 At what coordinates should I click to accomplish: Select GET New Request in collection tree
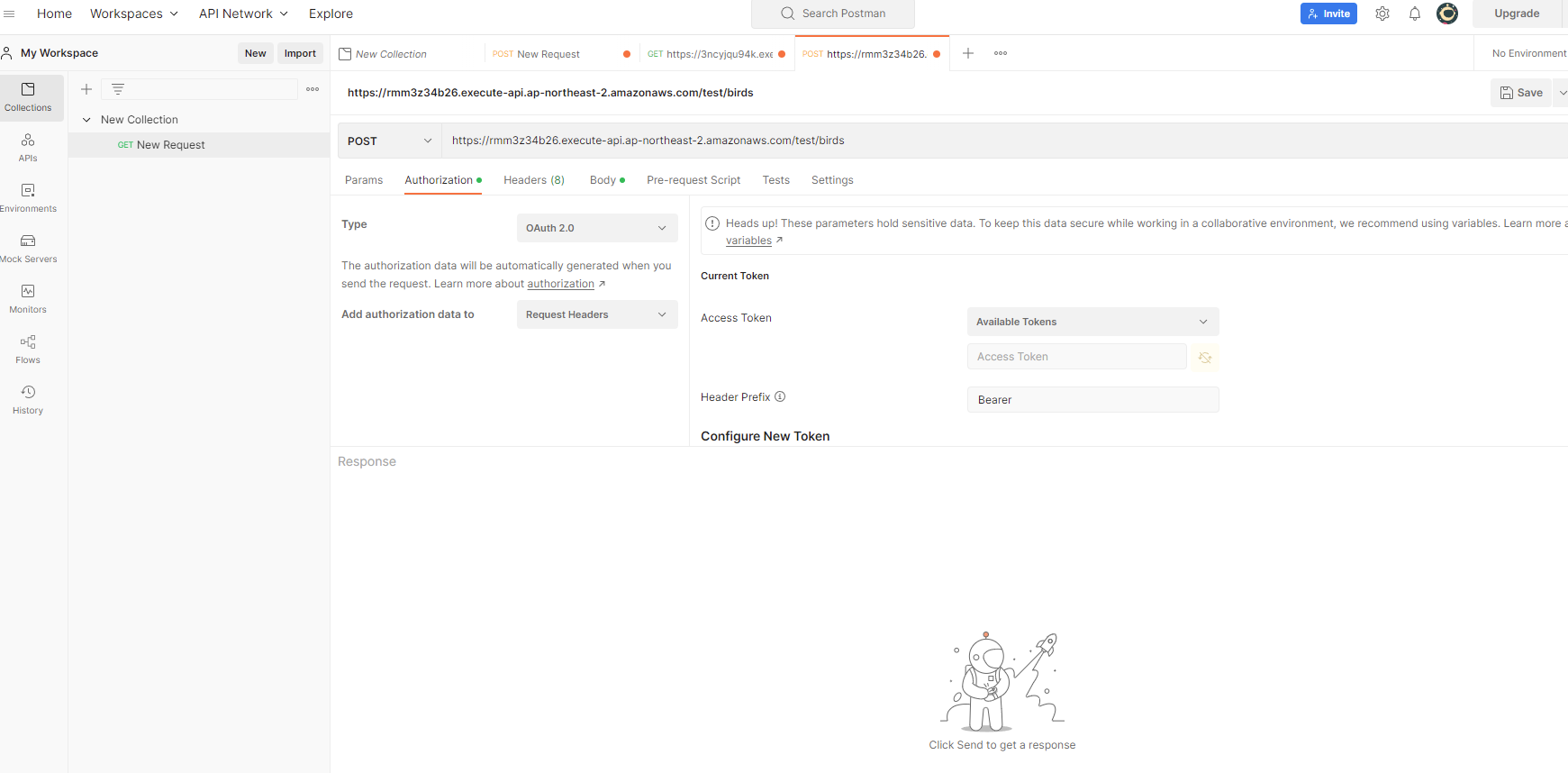199,145
